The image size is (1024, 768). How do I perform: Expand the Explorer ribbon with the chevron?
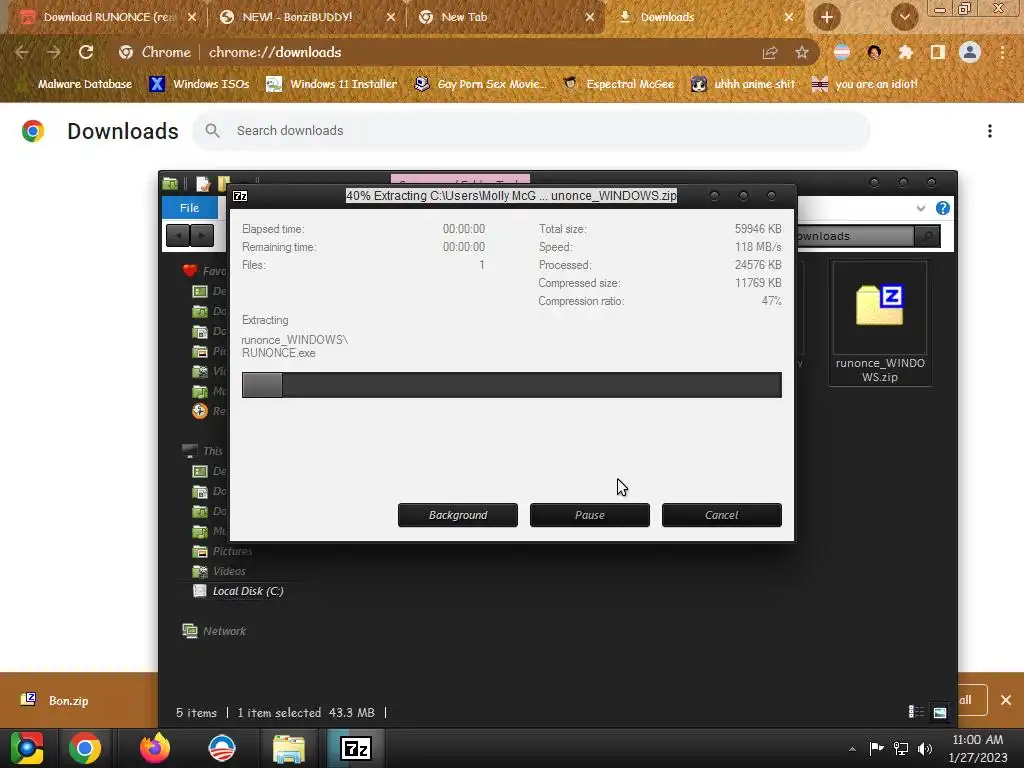pyautogui.click(x=921, y=208)
